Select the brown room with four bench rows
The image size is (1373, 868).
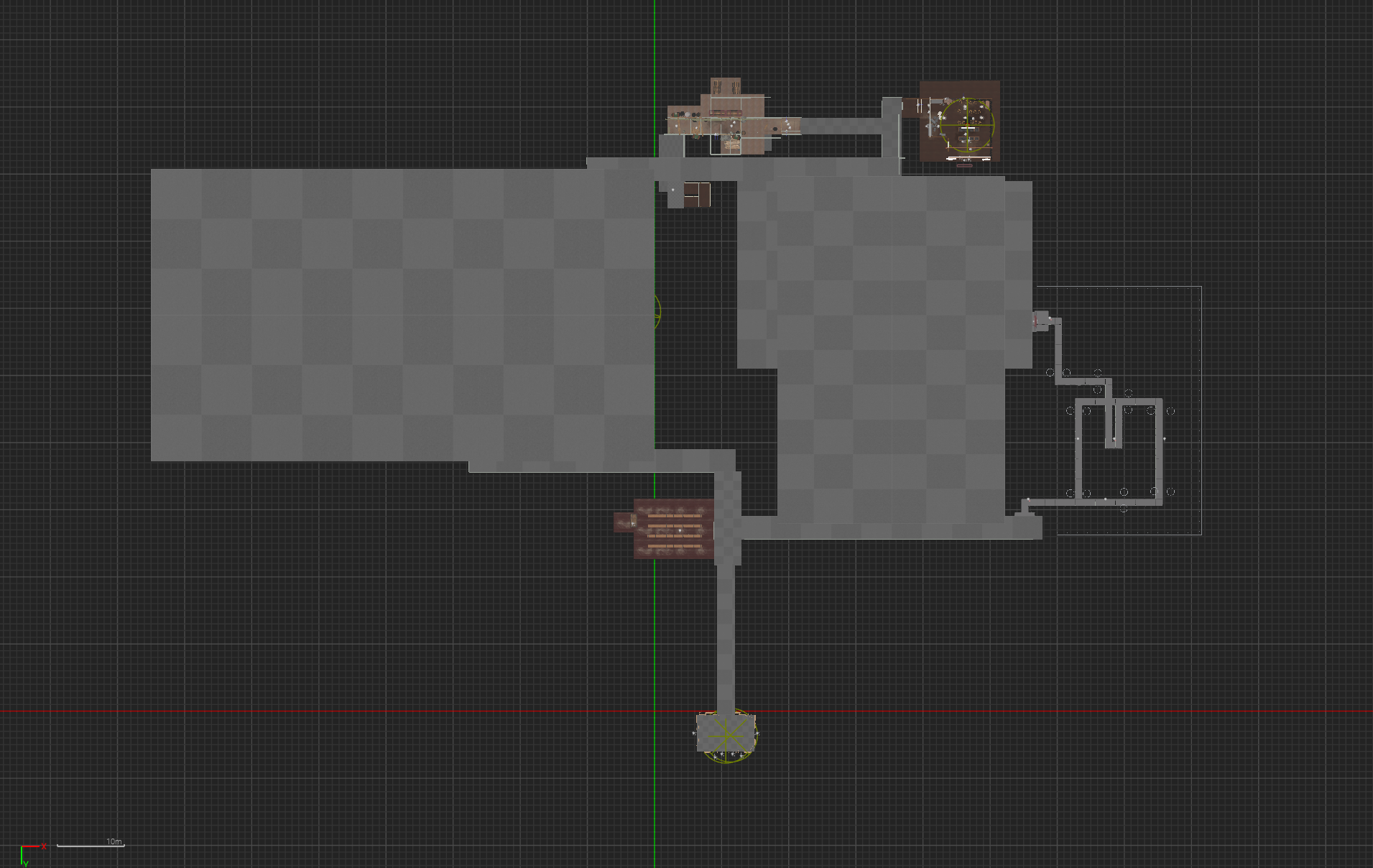(674, 529)
